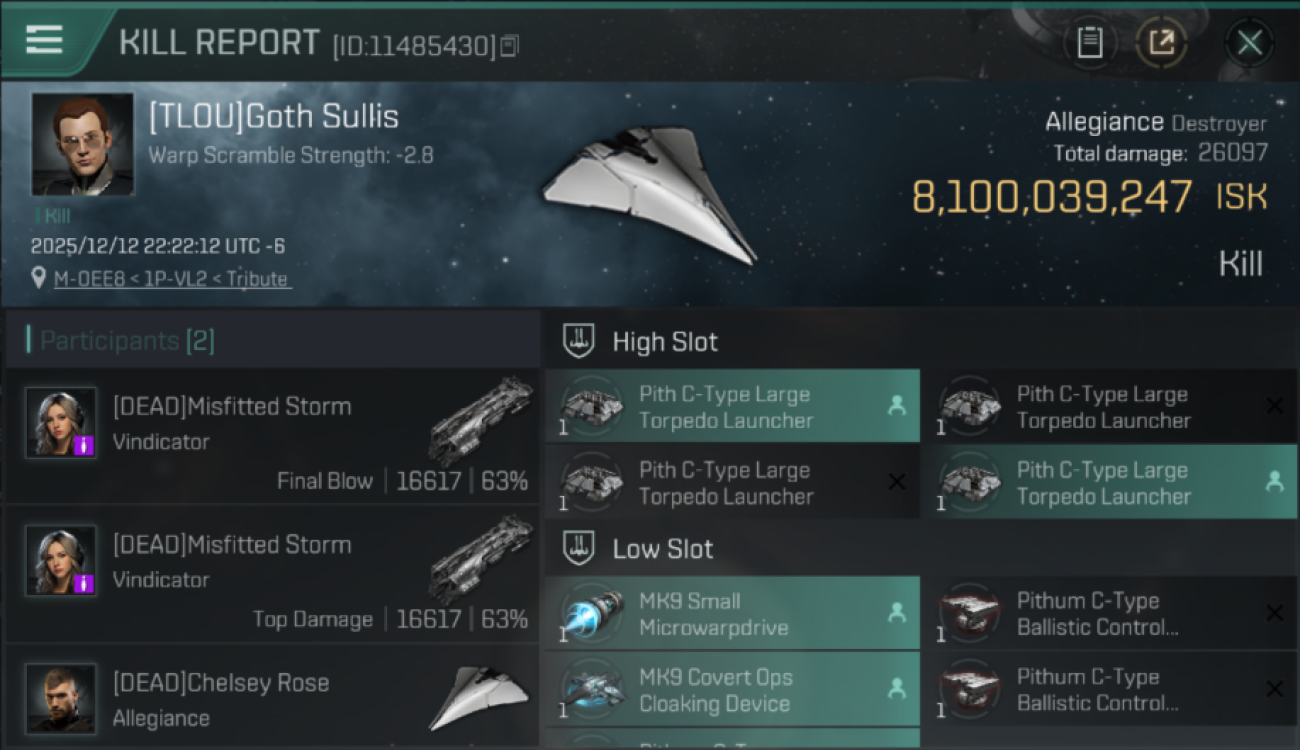This screenshot has height=750, width=1300.
Task: Select the Participants [2] header
Action: click(127, 341)
